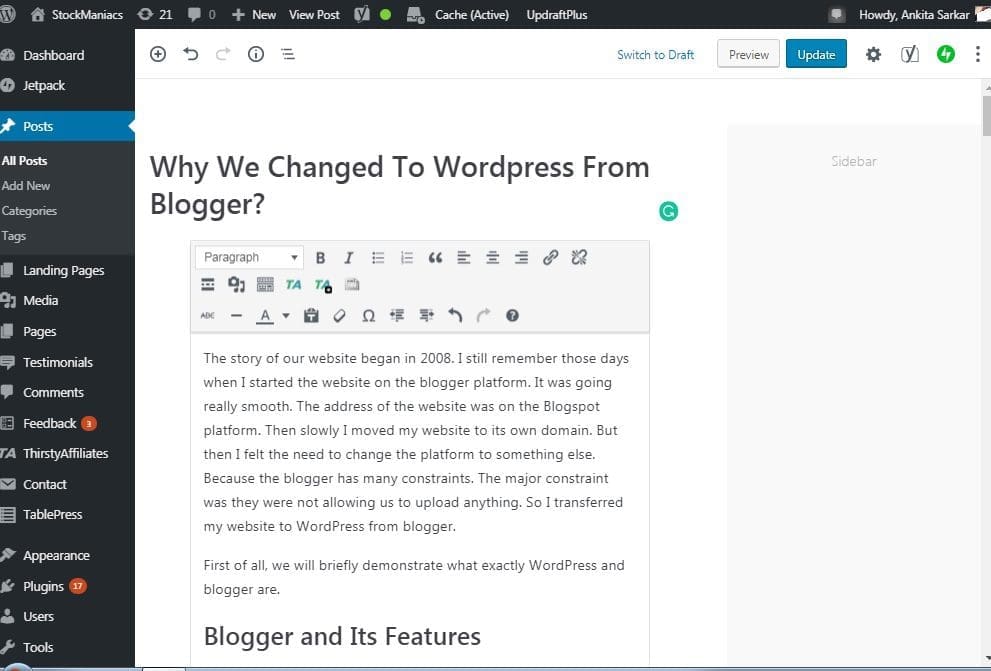The width and height of the screenshot is (991, 671).
Task: Open more tools three-dot menu
Action: (x=978, y=55)
